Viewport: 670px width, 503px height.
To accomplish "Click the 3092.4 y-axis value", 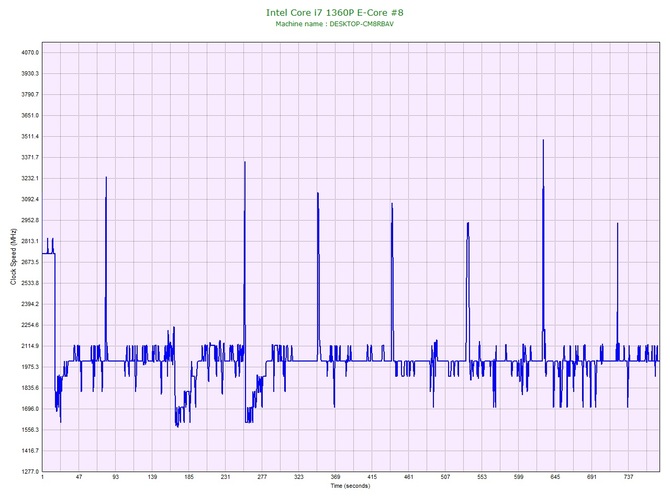I will coord(30,199).
